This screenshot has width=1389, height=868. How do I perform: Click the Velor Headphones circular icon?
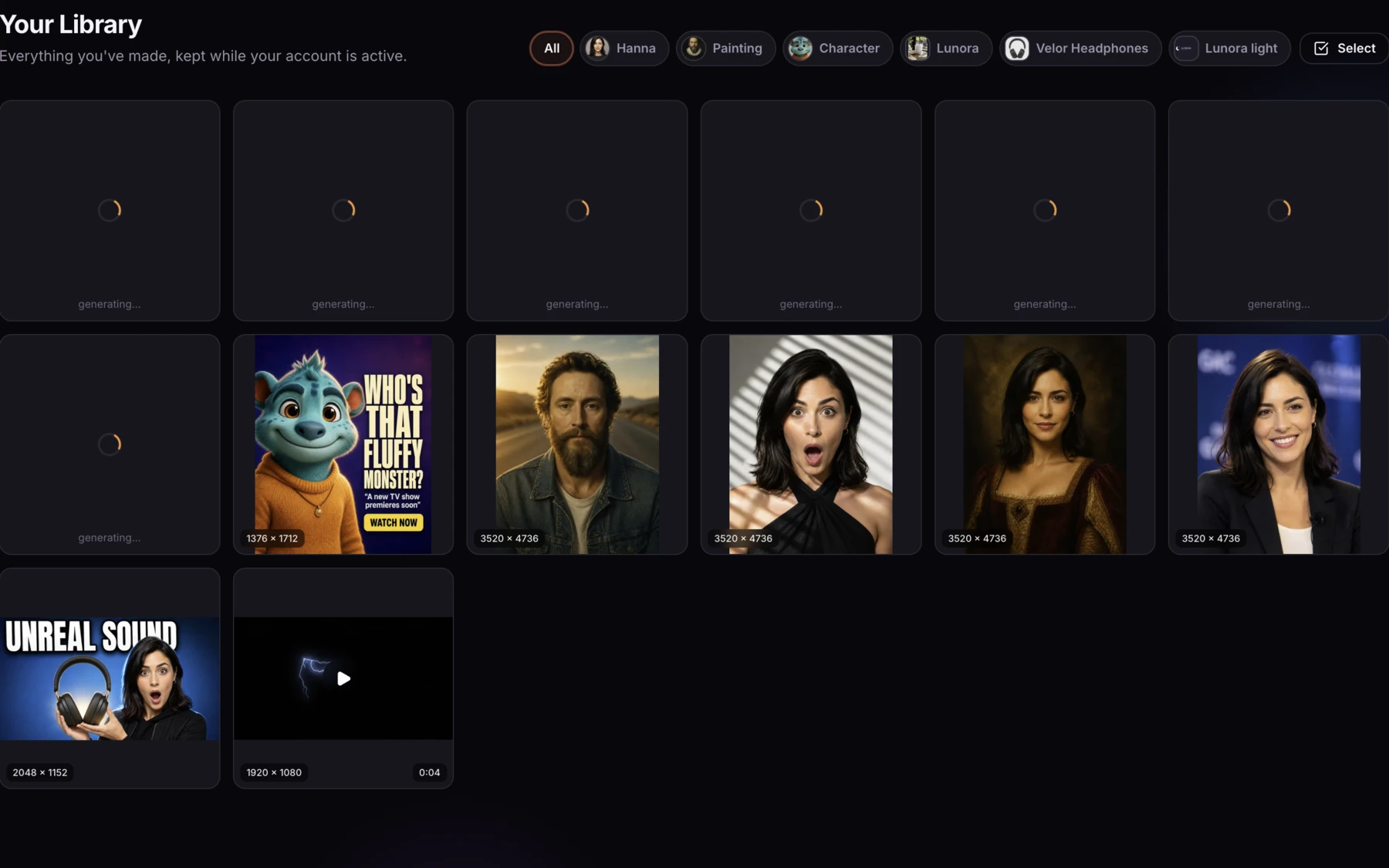[x=1017, y=48]
